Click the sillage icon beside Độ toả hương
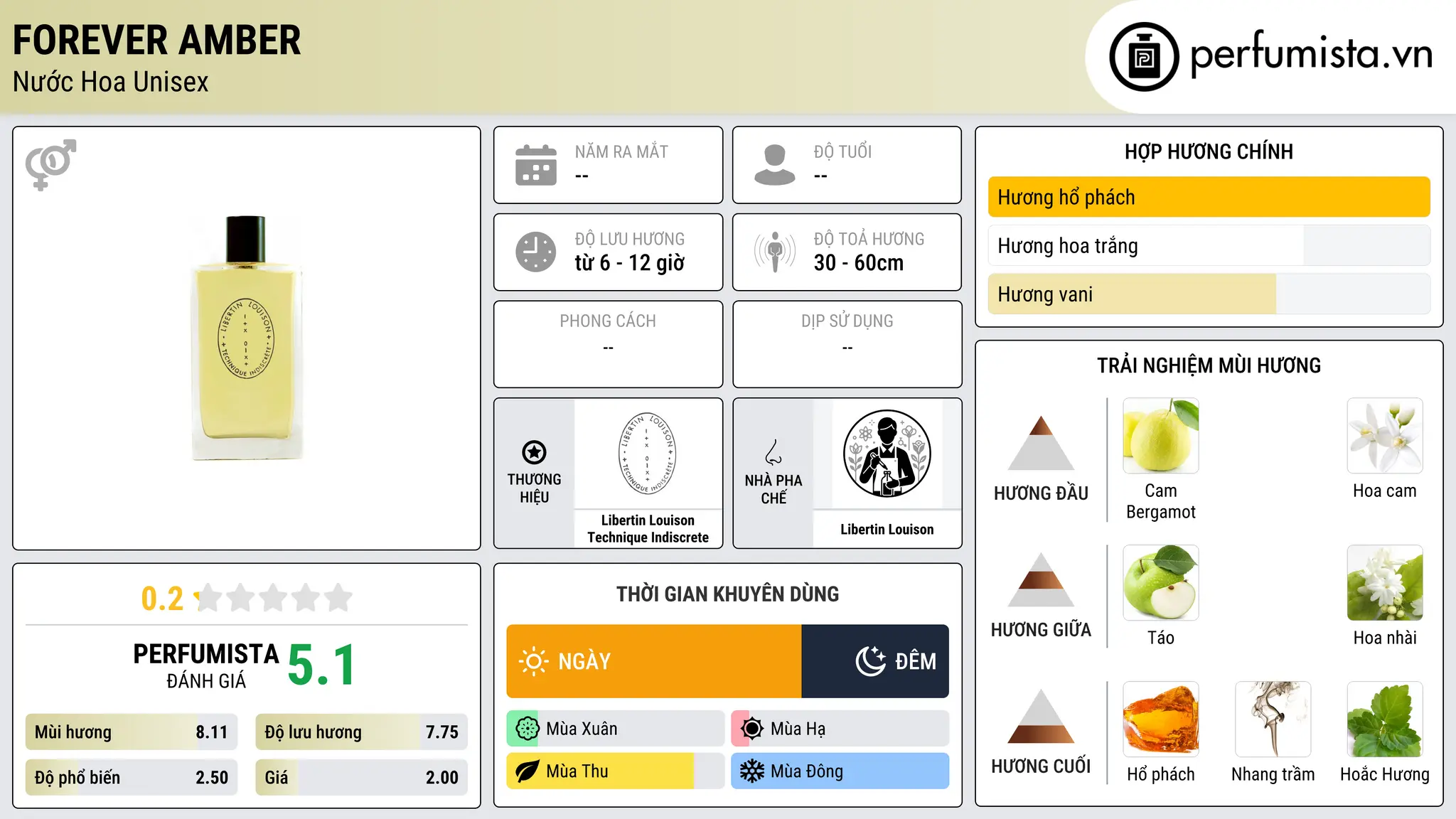This screenshot has width=1456, height=819. pyautogui.click(x=775, y=252)
